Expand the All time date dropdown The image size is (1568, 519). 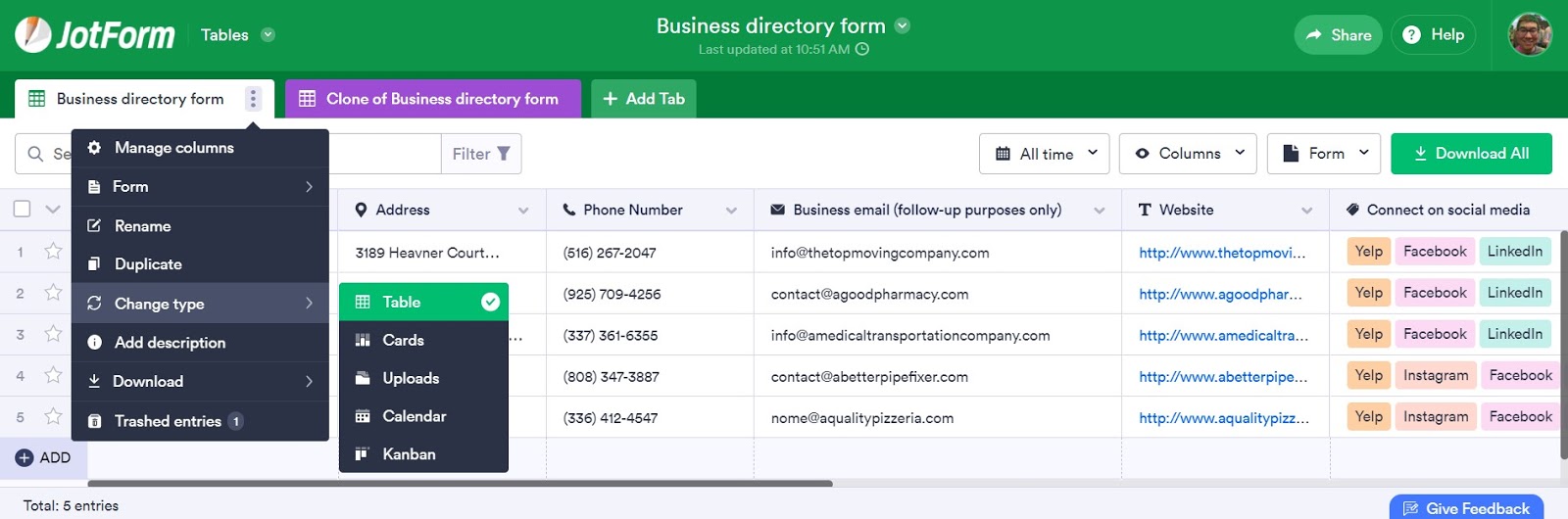(1045, 154)
